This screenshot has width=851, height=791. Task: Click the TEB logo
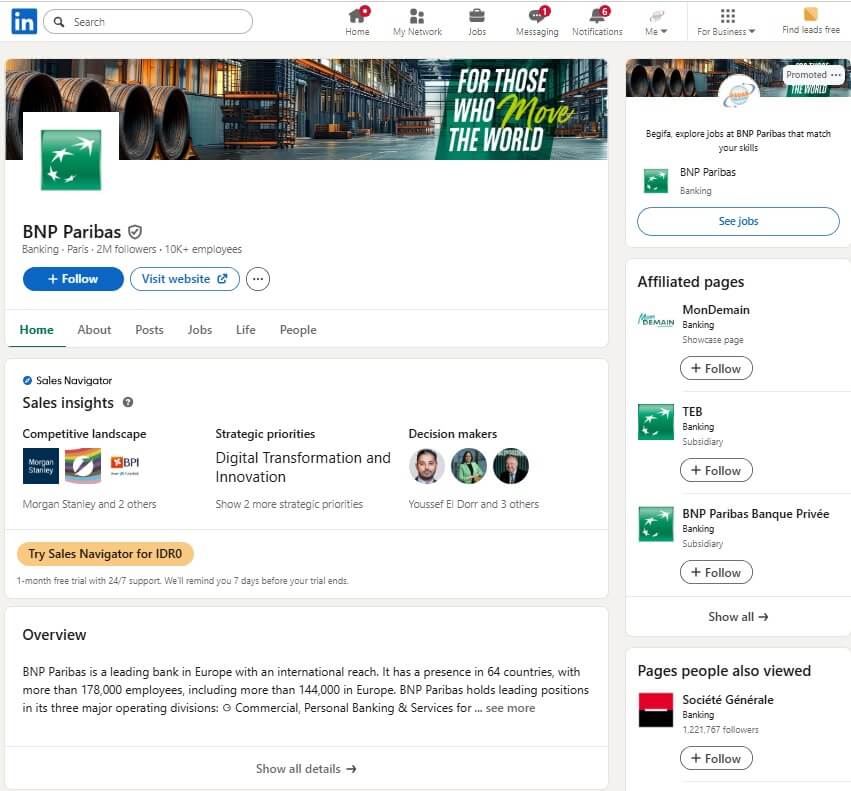(656, 422)
